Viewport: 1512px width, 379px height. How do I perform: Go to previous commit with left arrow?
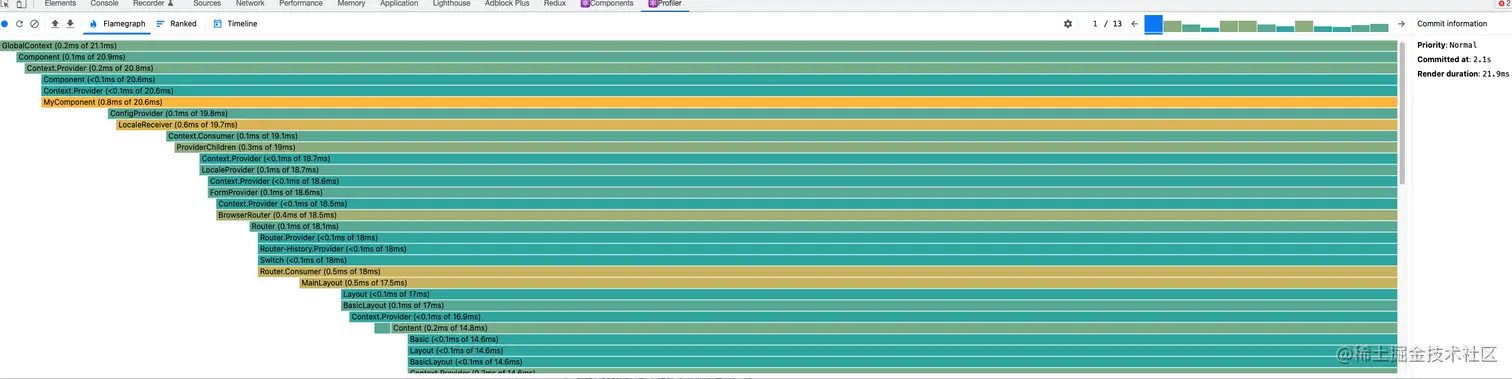pos(1134,24)
